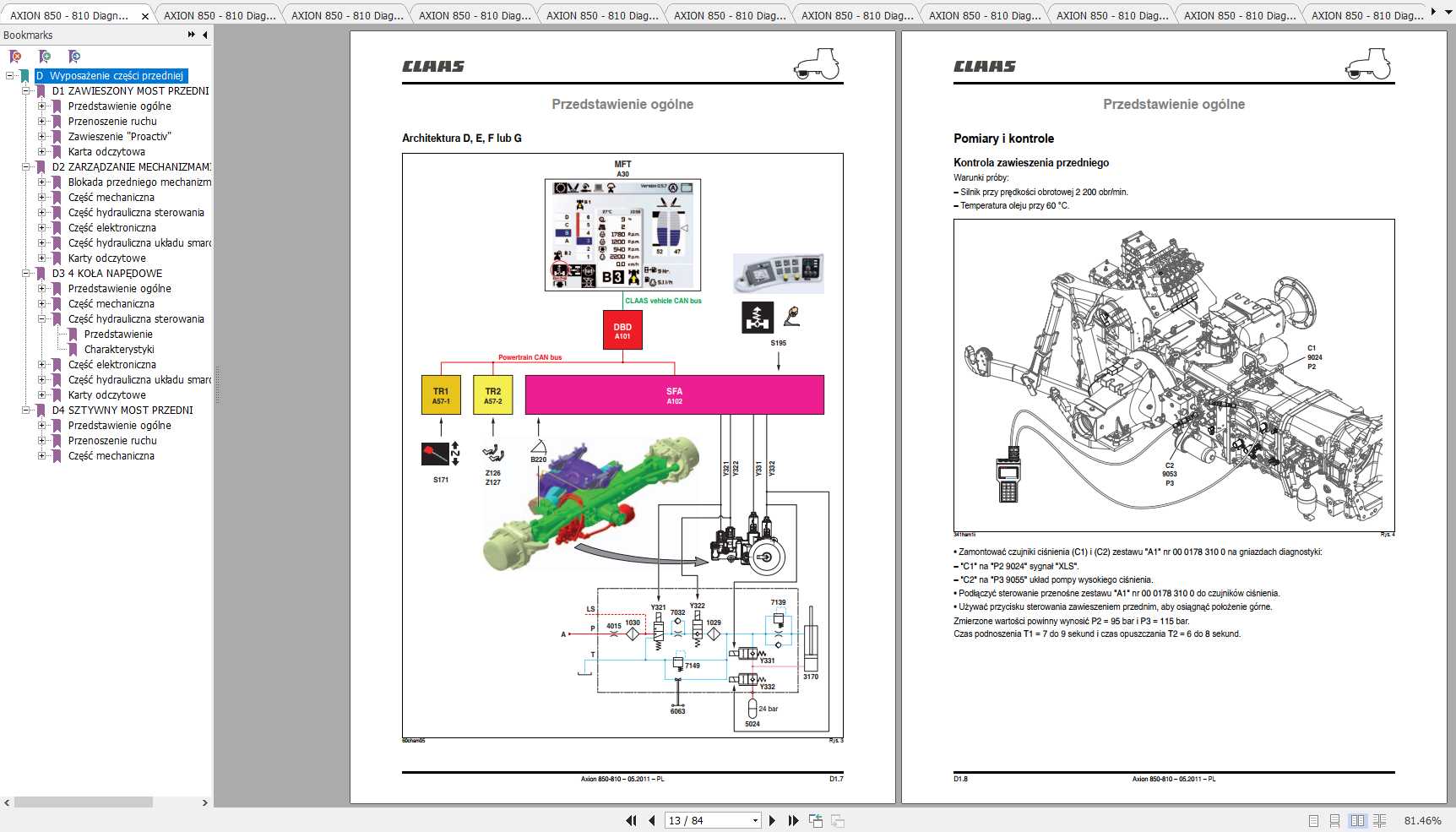The image size is (1456, 832).
Task: Click the yellow TR1 A57-1 block
Action: coord(441,395)
